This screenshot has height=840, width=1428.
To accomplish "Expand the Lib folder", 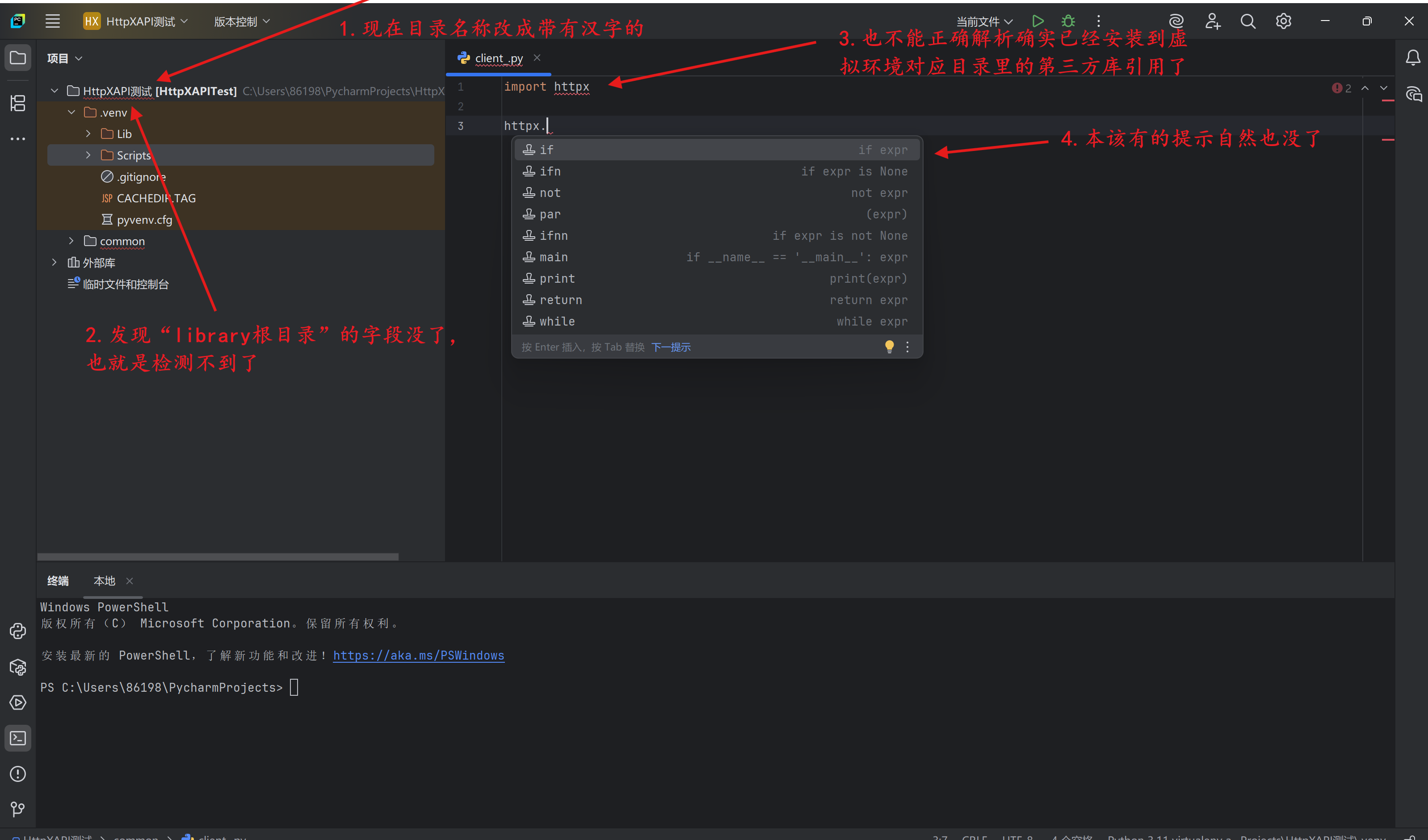I will pos(88,133).
